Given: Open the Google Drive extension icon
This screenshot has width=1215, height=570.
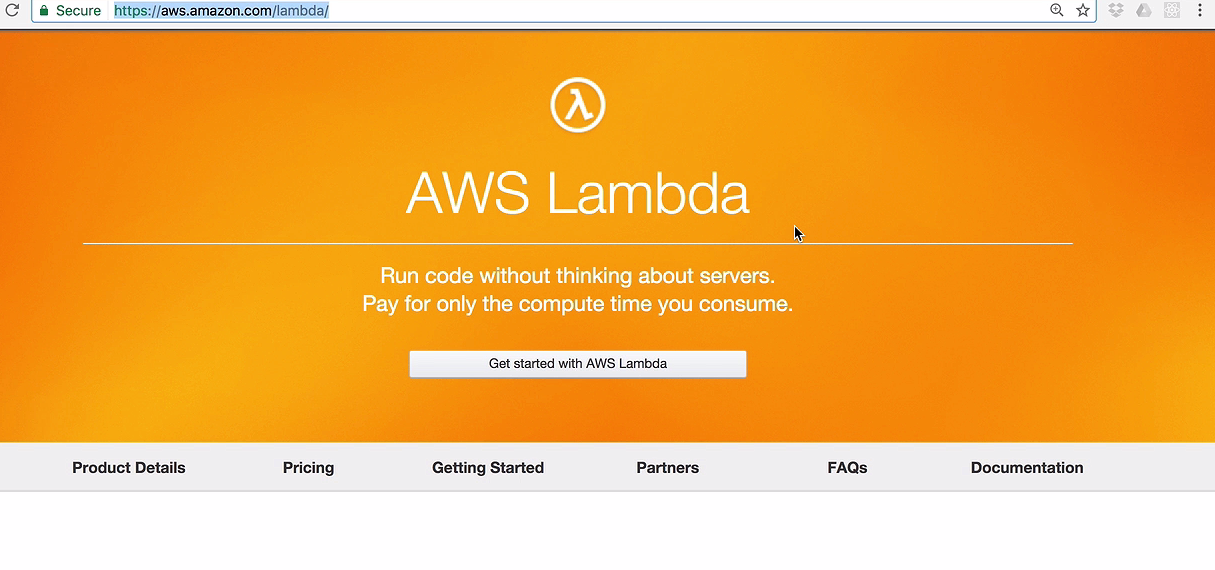Looking at the screenshot, I should (x=1144, y=10).
